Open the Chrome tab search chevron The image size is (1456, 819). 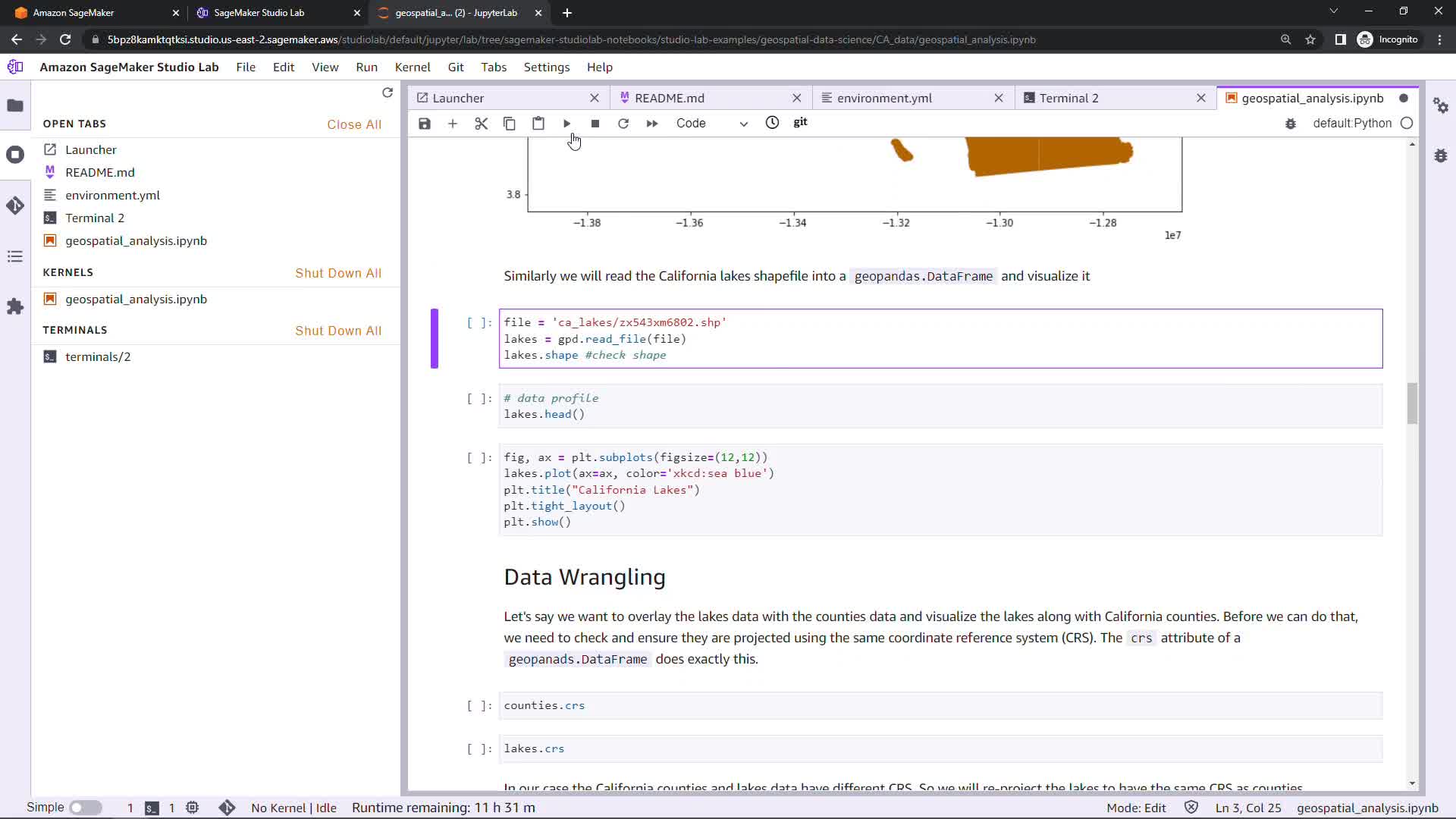(1333, 11)
